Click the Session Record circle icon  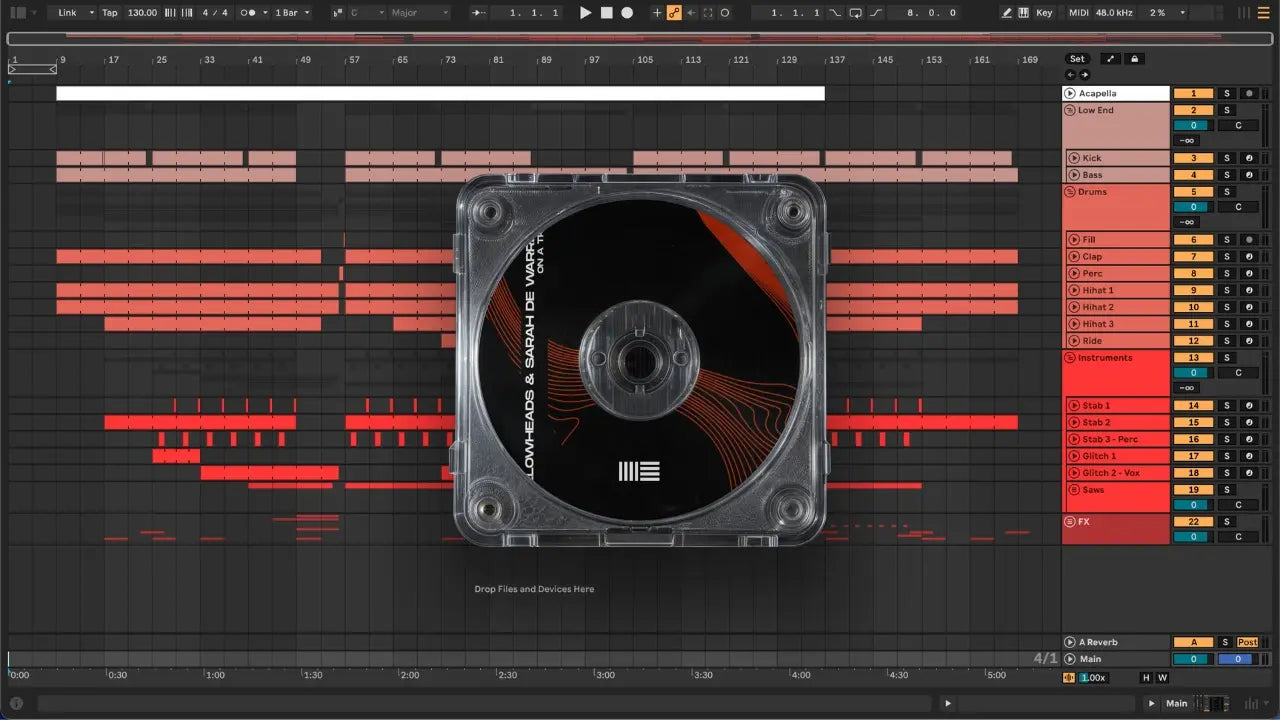click(x=725, y=13)
